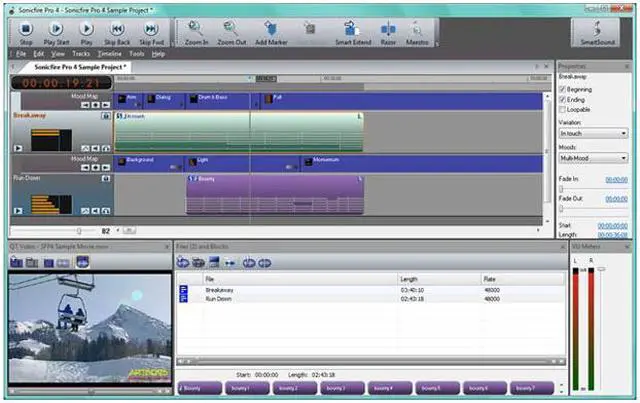Select the Razor tool
Image resolution: width=640 pixels, height=403 pixels.
(x=389, y=29)
